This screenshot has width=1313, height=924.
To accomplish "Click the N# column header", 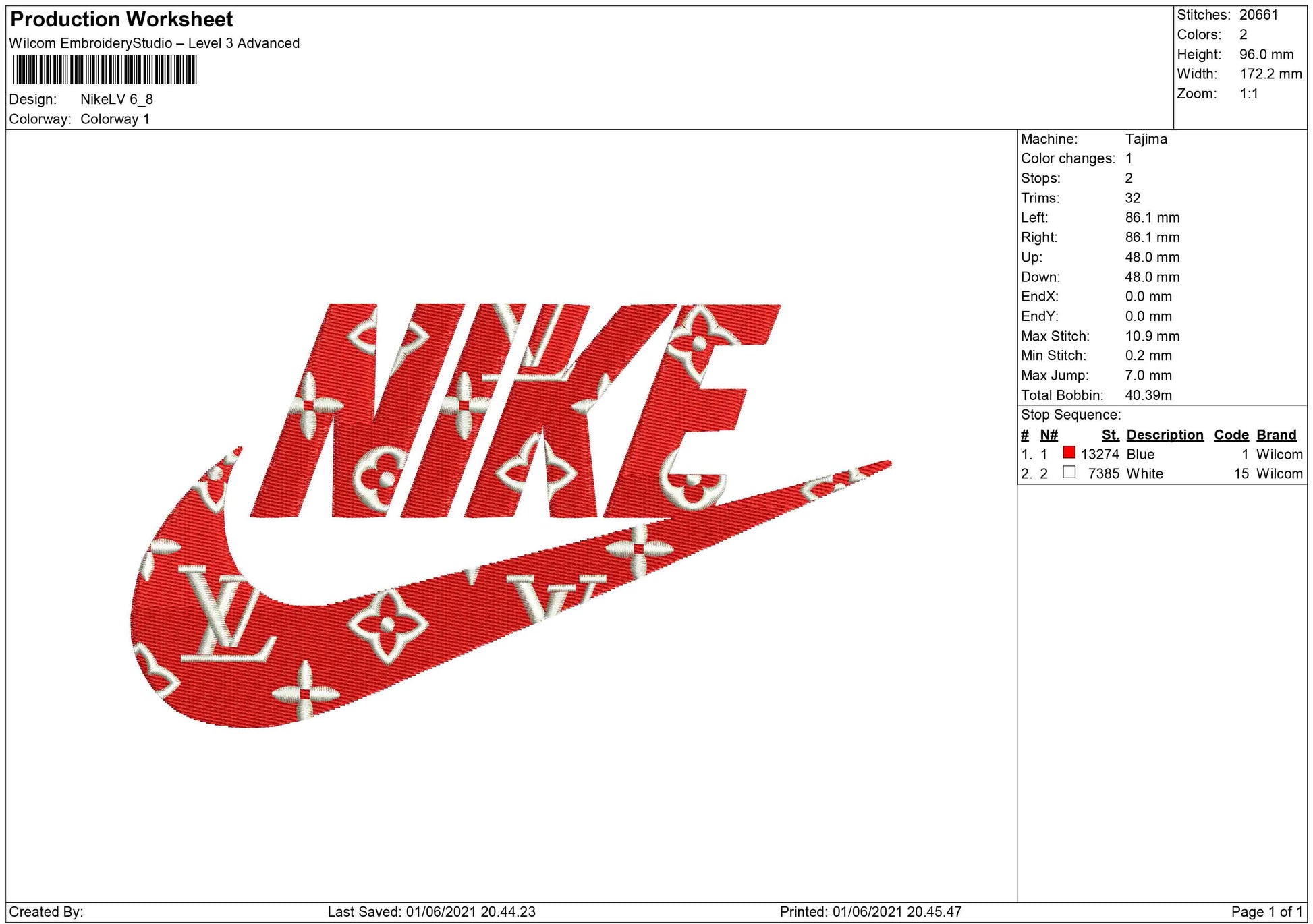I will tap(1049, 435).
